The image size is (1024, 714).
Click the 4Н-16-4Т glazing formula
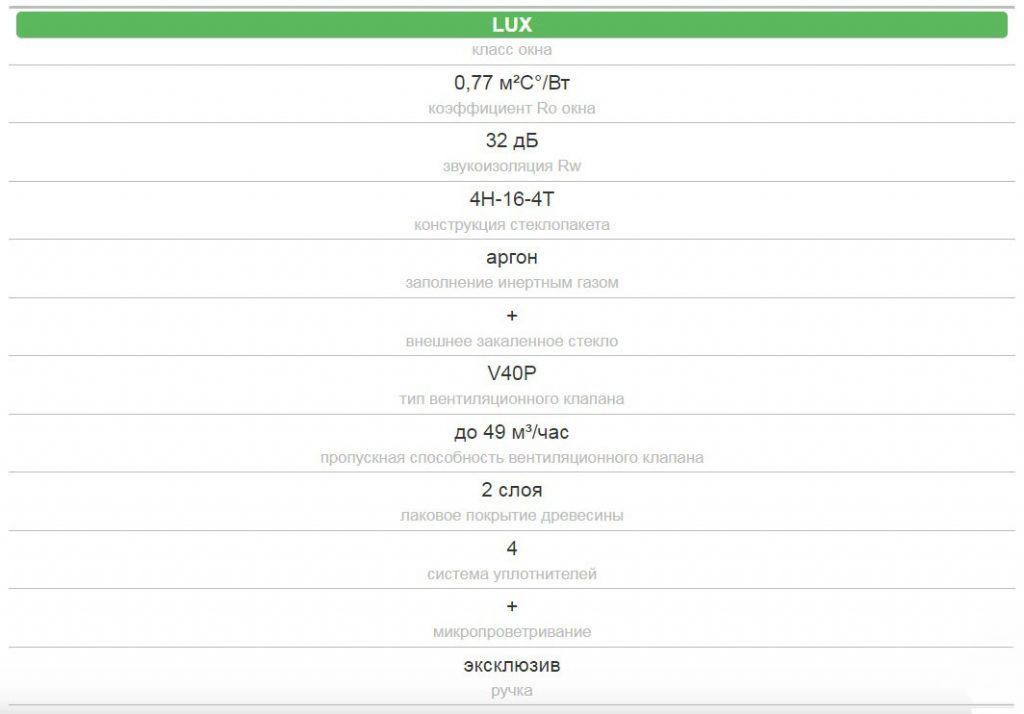pos(512,199)
